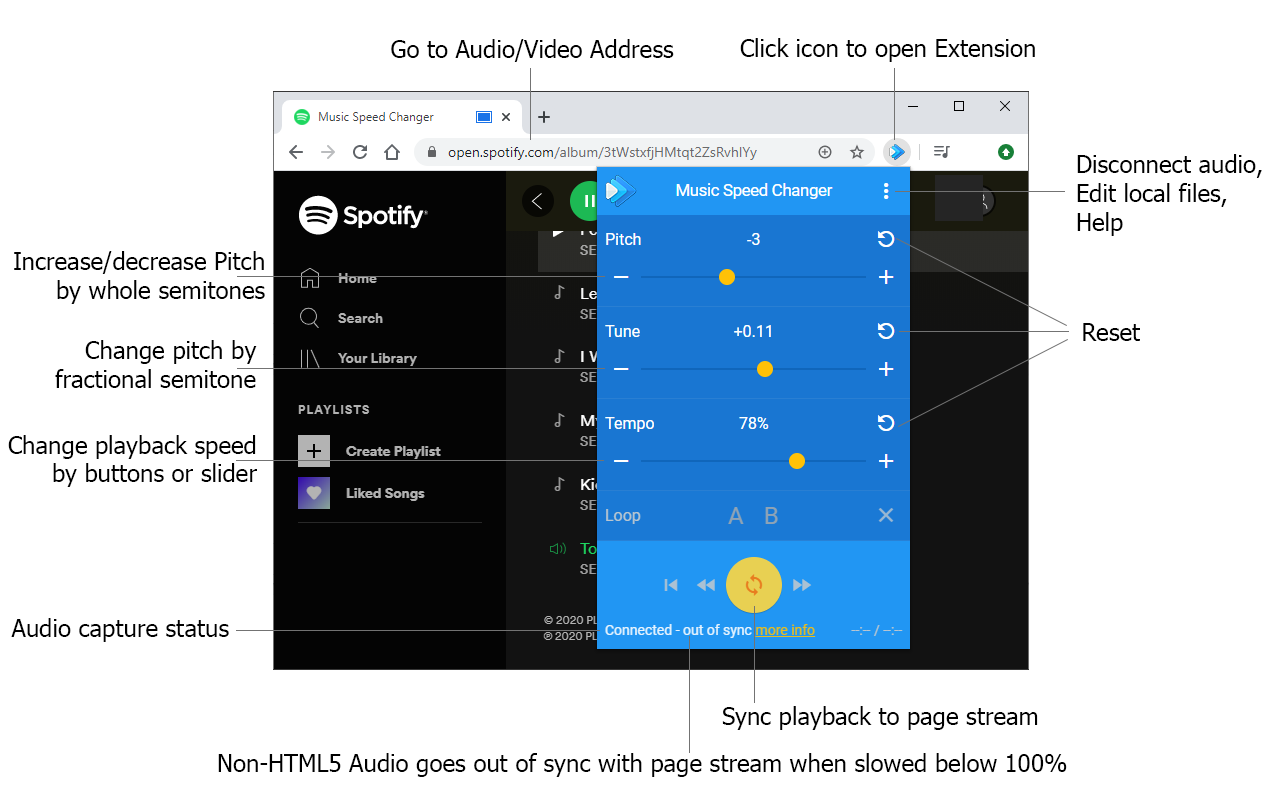The image size is (1280, 800).
Task: Clear the loop with the X button
Action: 886,515
